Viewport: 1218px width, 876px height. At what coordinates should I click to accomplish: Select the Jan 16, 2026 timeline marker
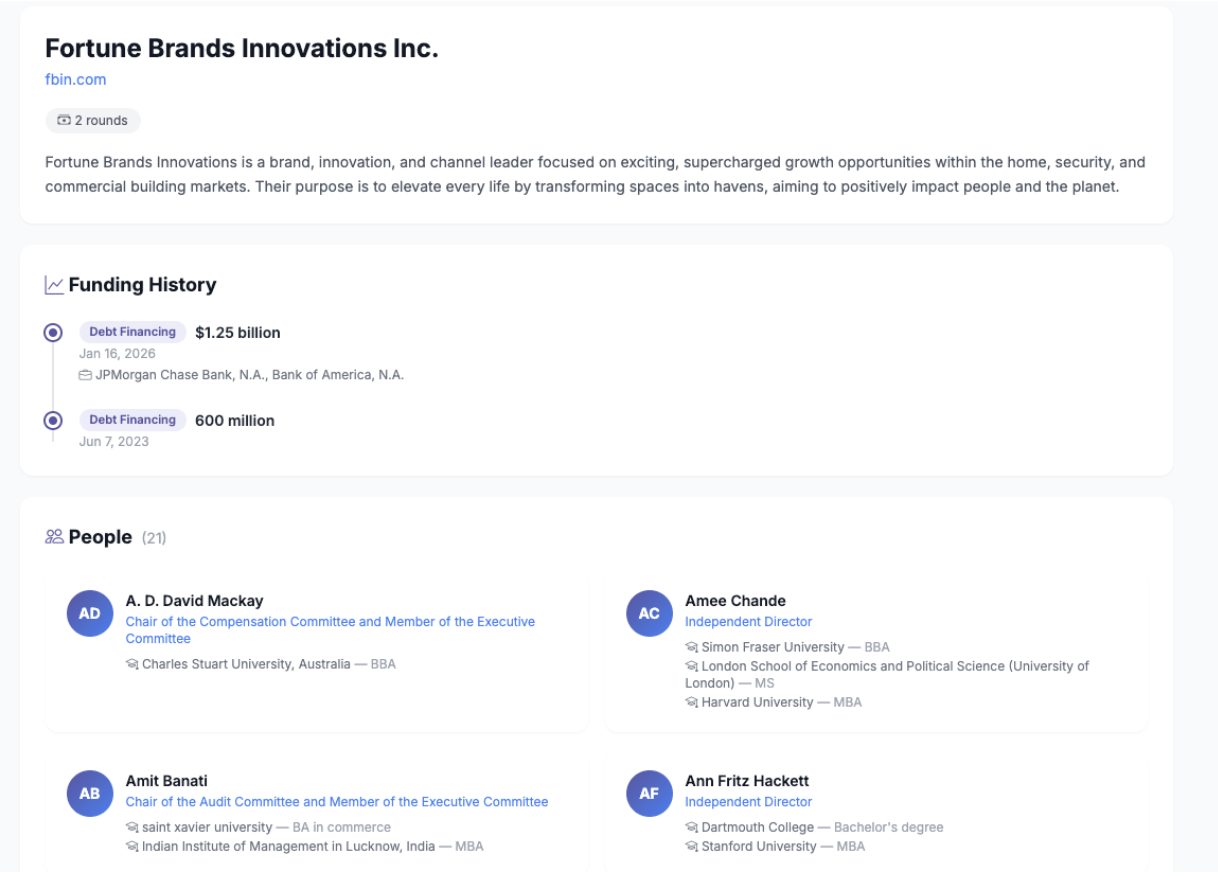(53, 333)
